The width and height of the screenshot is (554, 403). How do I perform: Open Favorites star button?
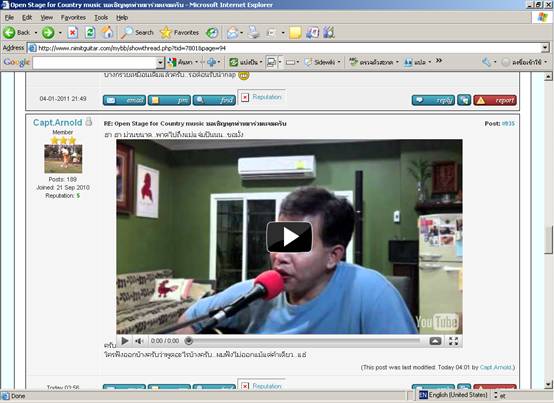(x=179, y=33)
